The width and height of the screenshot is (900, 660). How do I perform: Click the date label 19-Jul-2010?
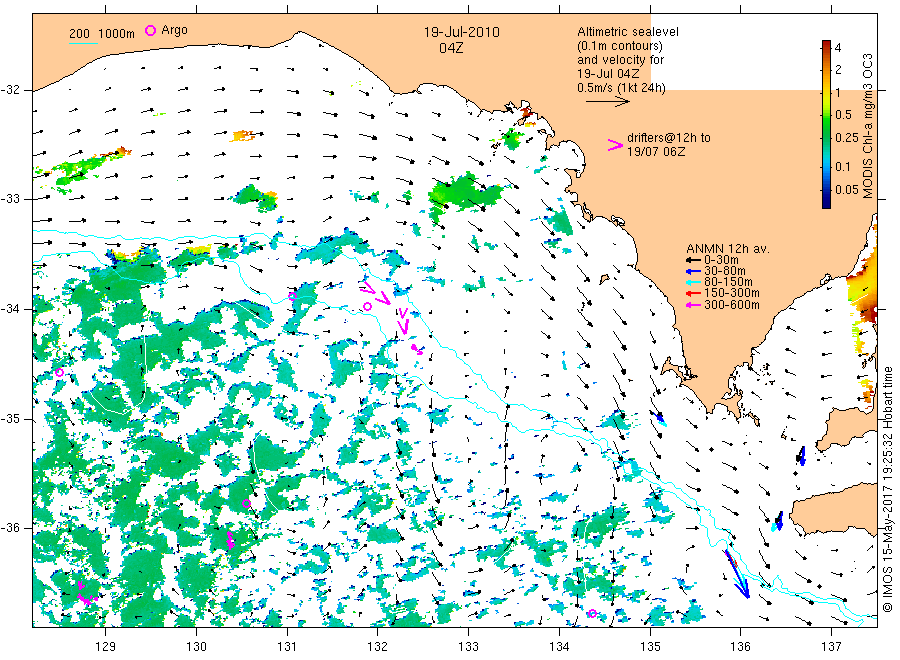(461, 32)
